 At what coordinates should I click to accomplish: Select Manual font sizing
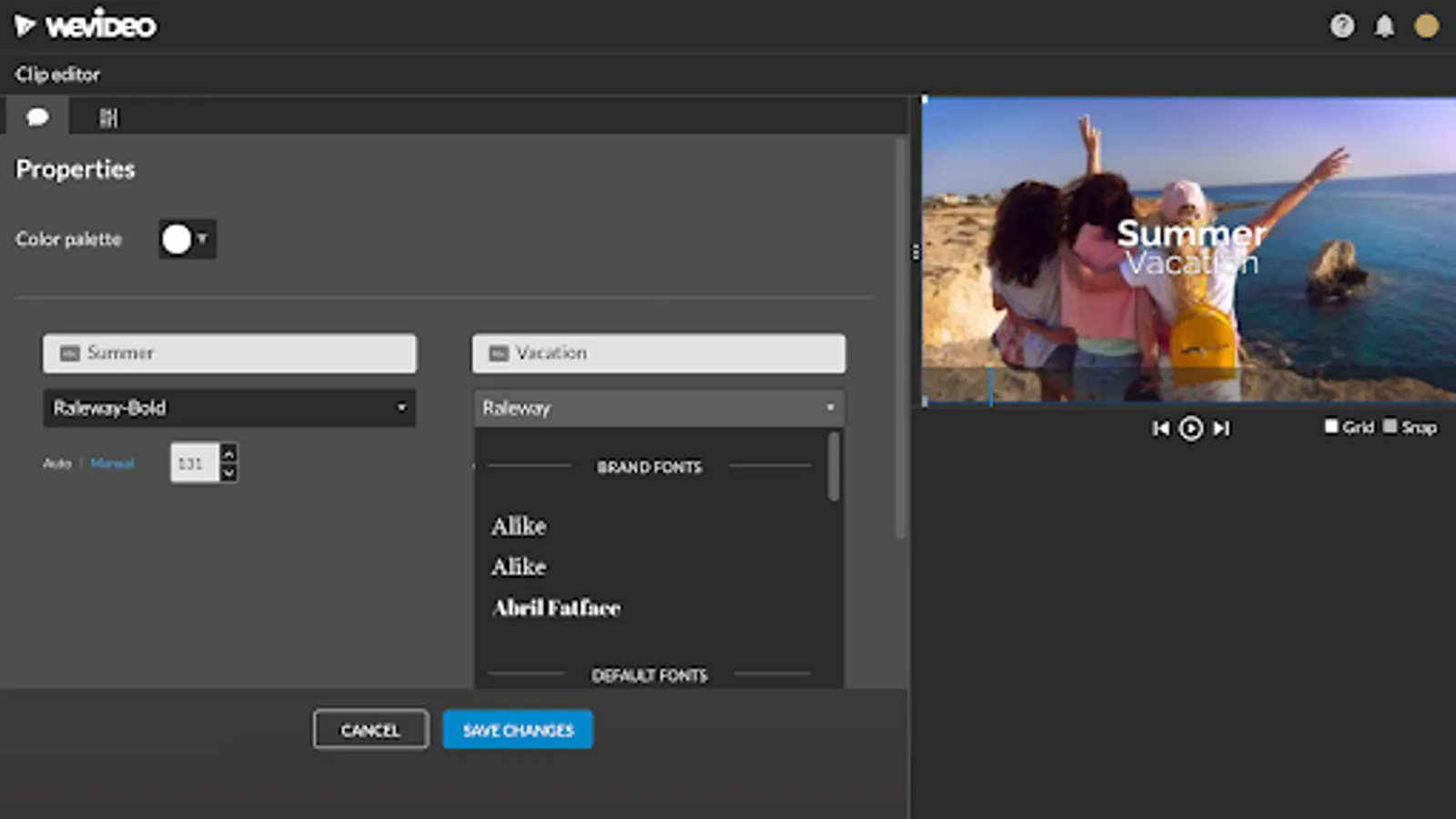pos(112,463)
